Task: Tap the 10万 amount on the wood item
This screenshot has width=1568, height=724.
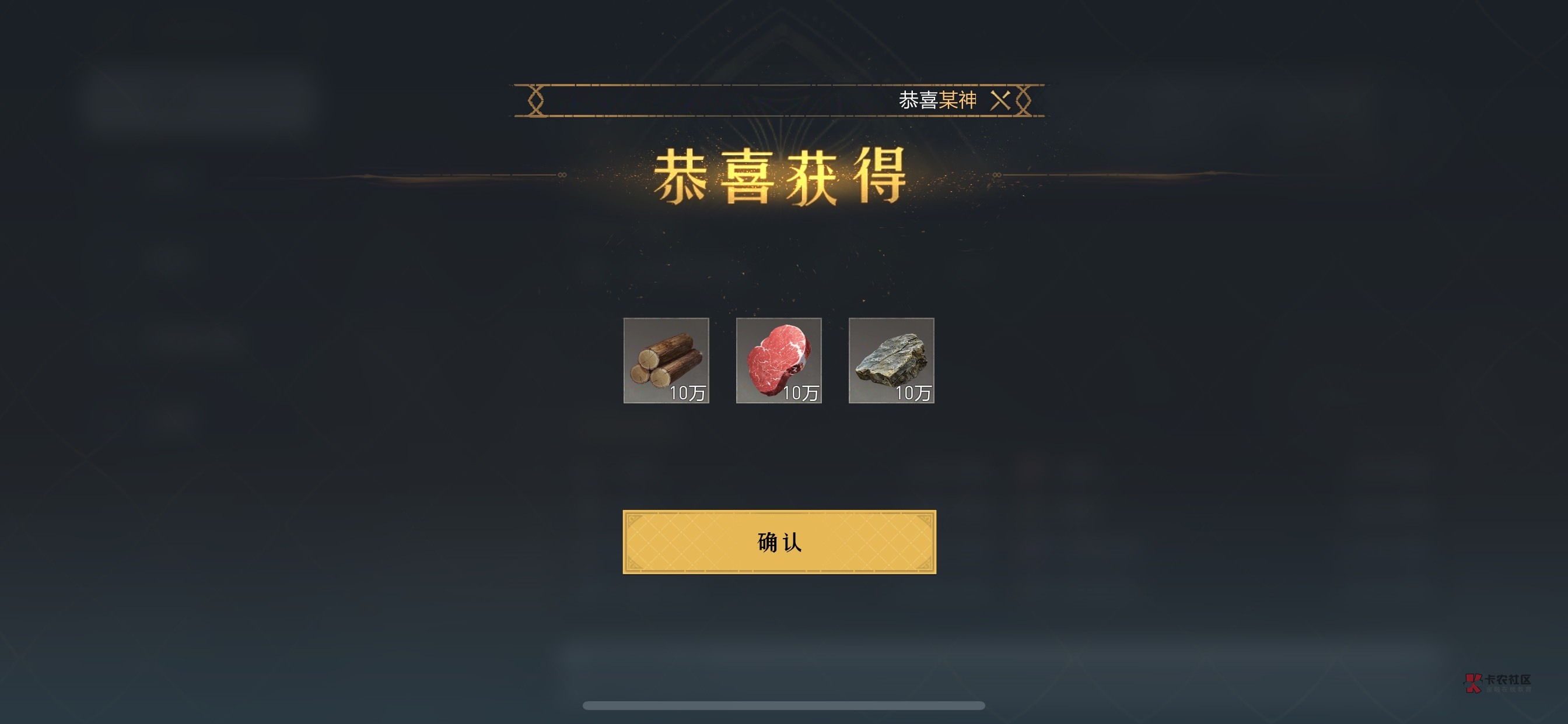Action: [687, 393]
